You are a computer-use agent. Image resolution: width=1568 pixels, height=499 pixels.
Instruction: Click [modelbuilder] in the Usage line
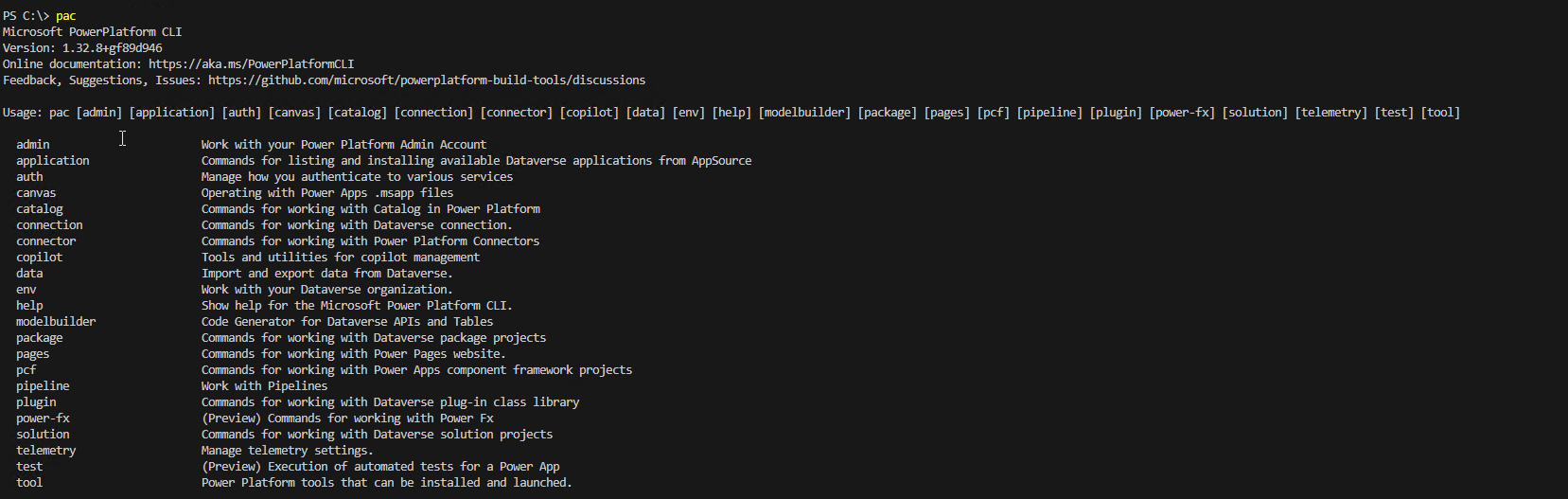(804, 113)
